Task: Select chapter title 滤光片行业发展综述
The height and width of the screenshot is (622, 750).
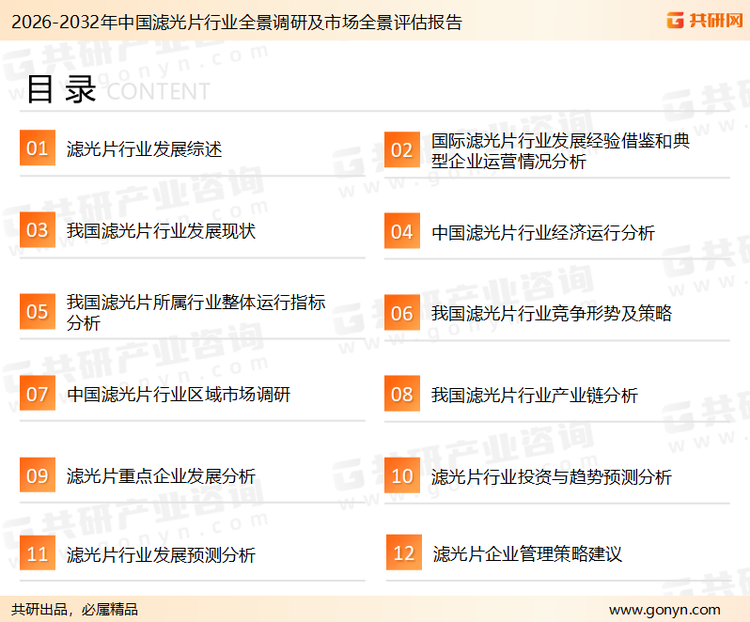Action: click(x=144, y=149)
